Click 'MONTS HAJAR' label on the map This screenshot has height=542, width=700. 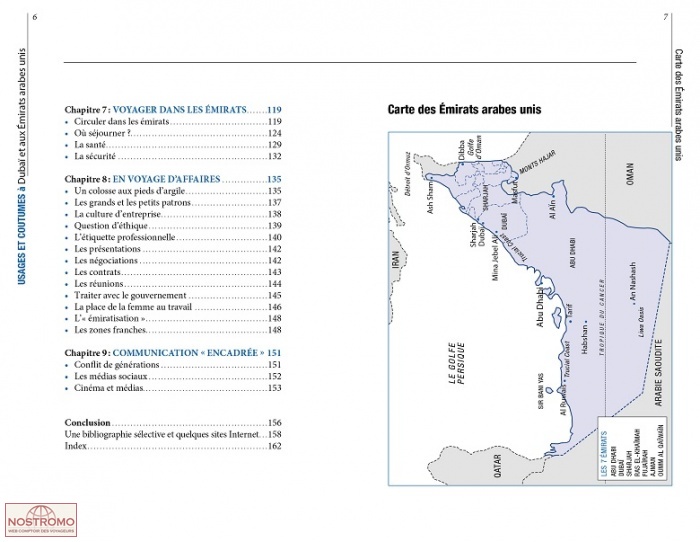coord(538,163)
